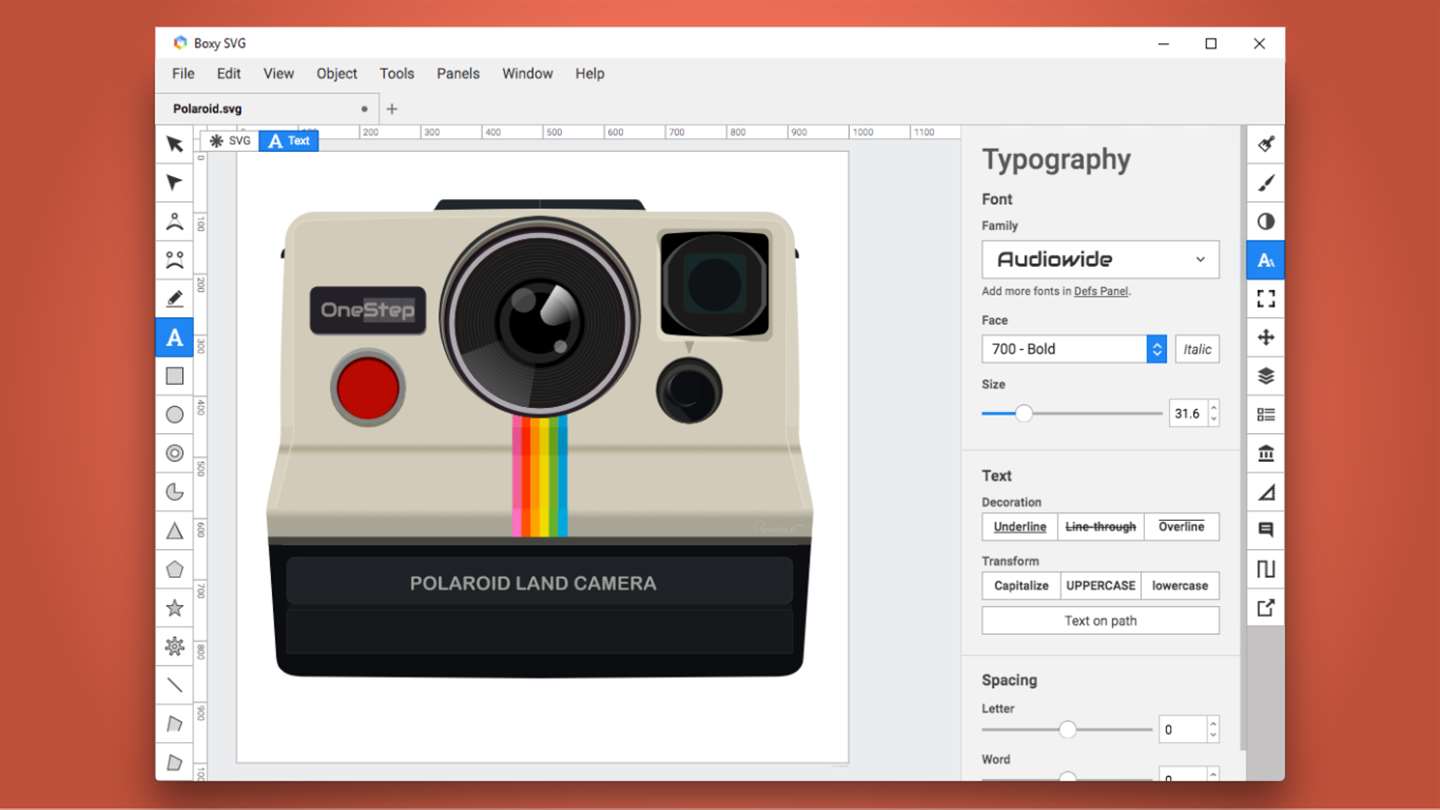Open the Window menu
The width and height of the screenshot is (1440, 810).
[527, 73]
